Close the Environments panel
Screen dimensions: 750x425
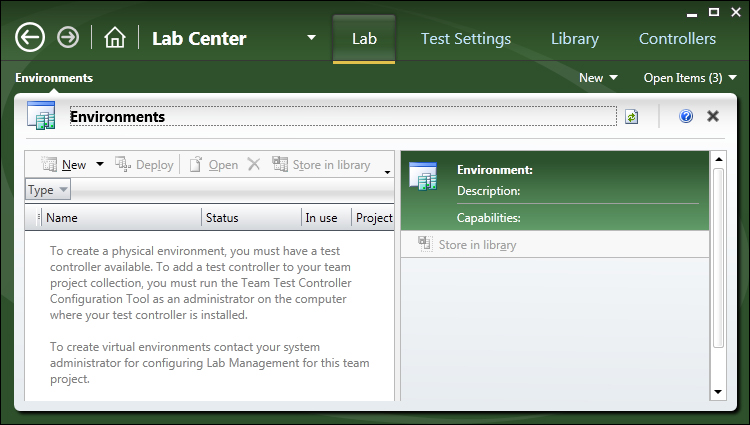[x=713, y=116]
